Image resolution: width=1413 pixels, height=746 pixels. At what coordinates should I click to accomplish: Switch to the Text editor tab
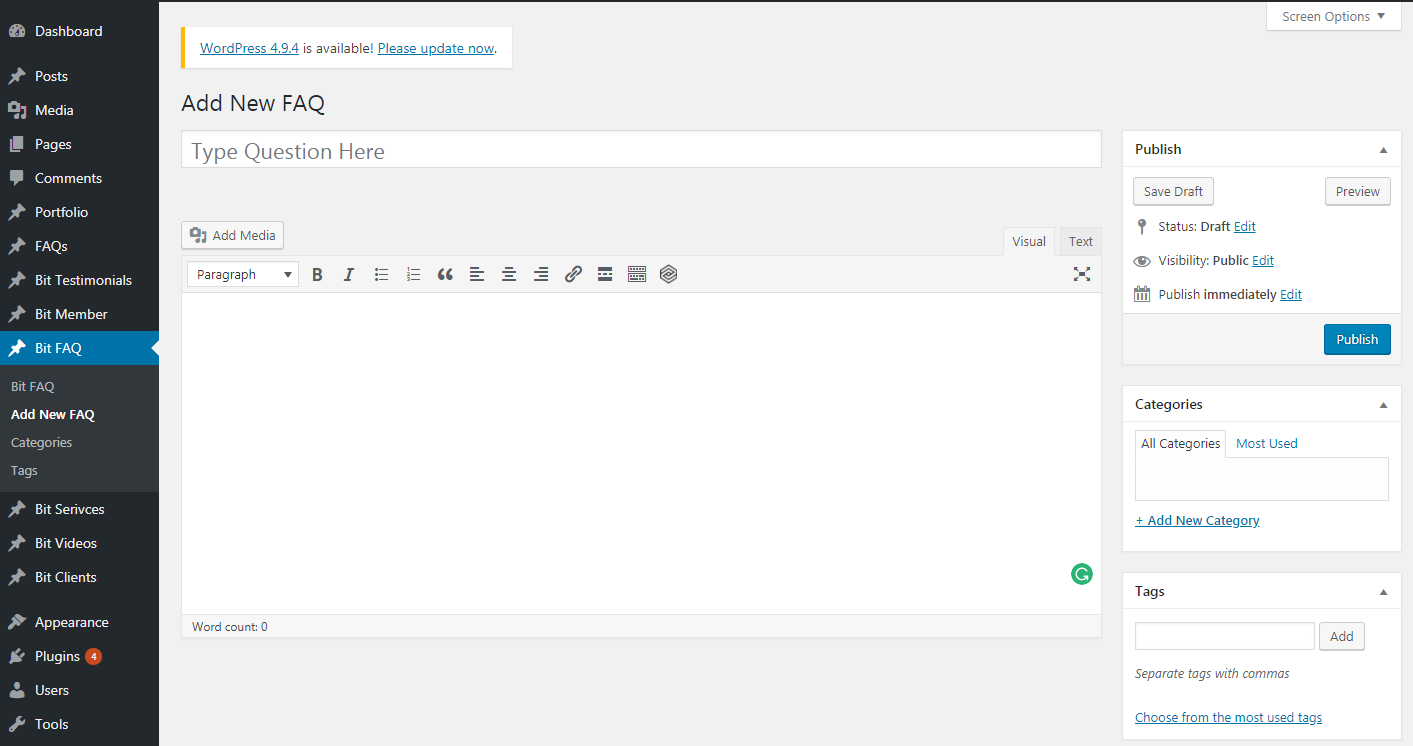point(1080,241)
